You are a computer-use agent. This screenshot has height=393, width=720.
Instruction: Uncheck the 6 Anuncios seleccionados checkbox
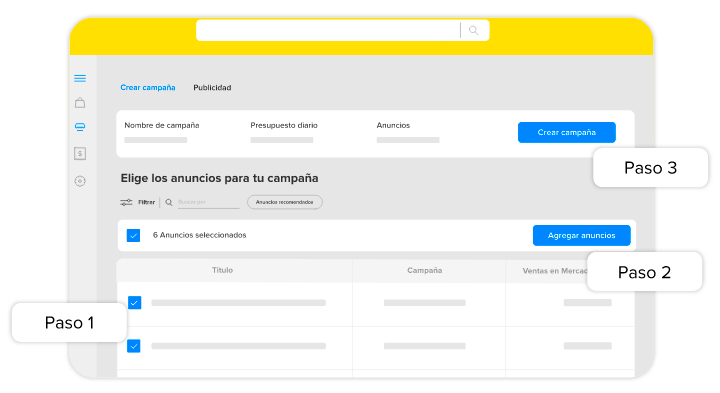click(133, 235)
